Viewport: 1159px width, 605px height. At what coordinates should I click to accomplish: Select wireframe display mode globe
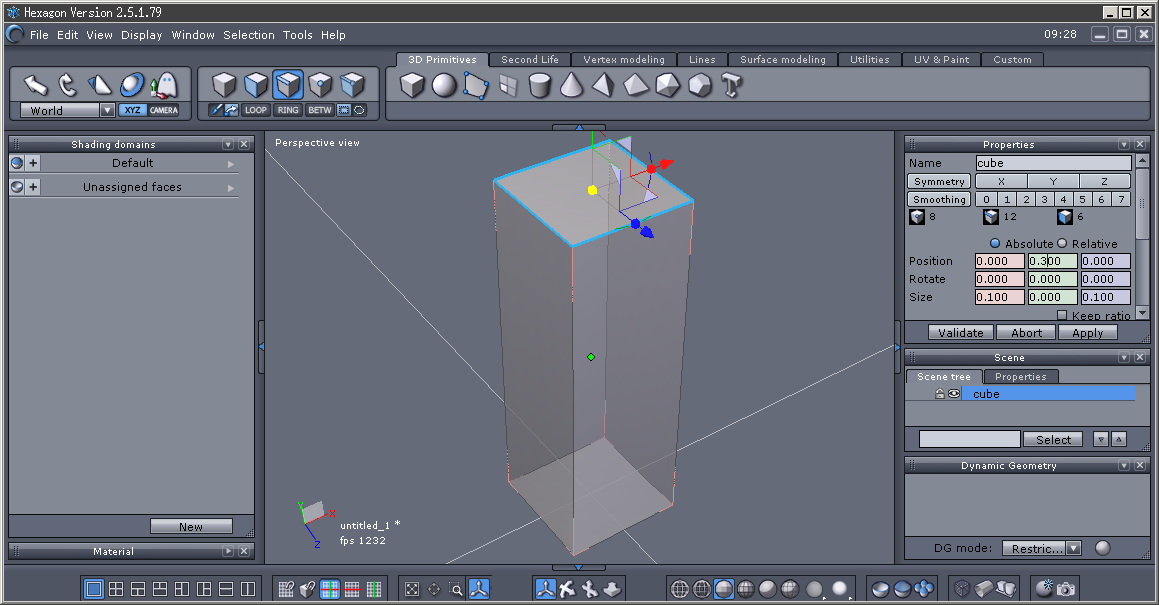680,589
